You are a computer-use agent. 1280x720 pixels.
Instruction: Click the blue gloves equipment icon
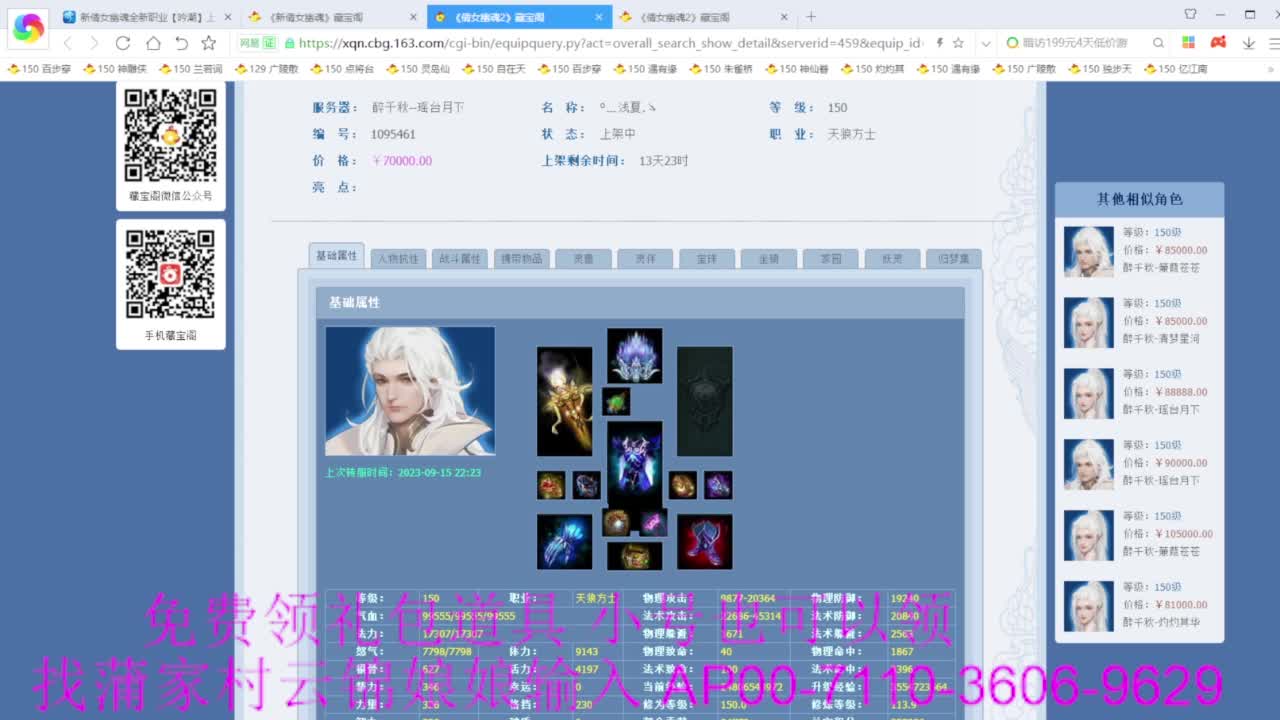[x=564, y=541]
